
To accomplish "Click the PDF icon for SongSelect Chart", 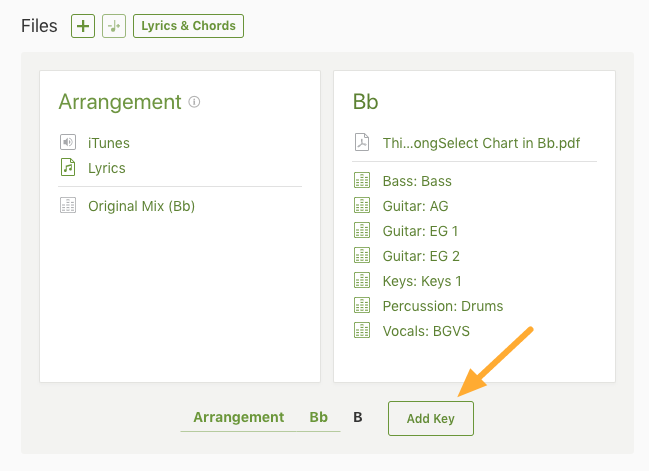I will 362,142.
